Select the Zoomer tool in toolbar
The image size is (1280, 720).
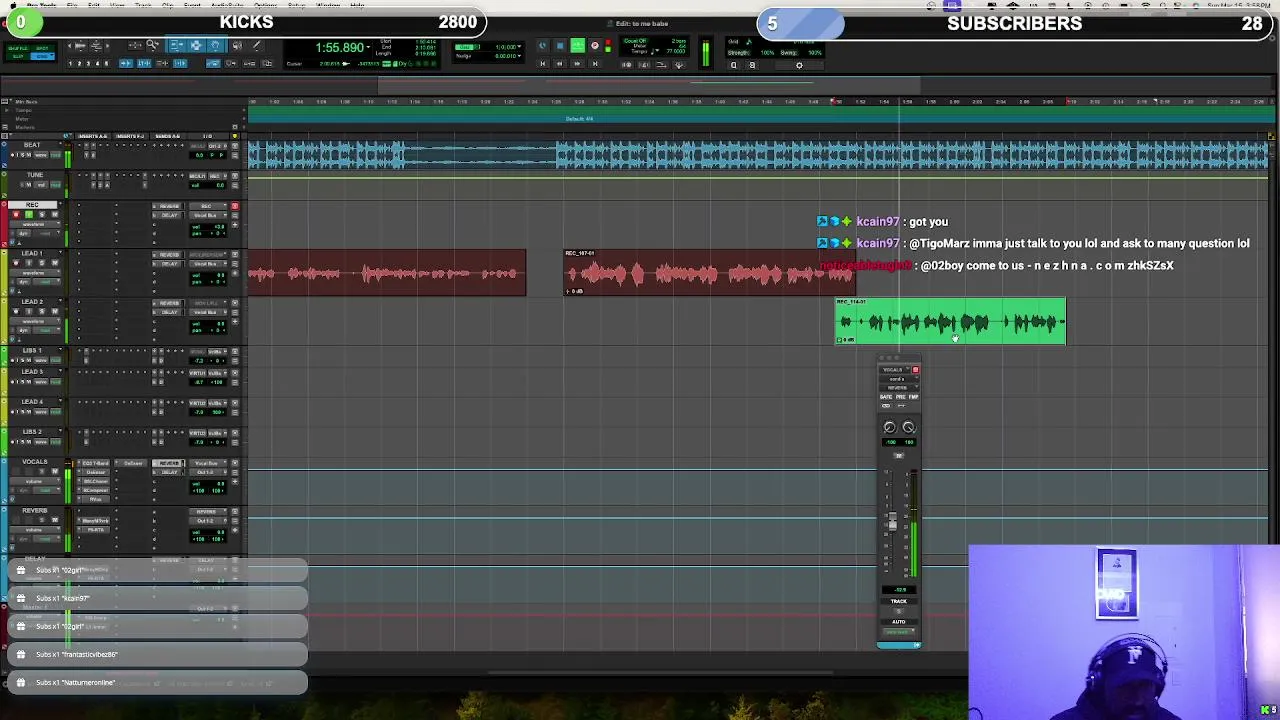tap(152, 45)
